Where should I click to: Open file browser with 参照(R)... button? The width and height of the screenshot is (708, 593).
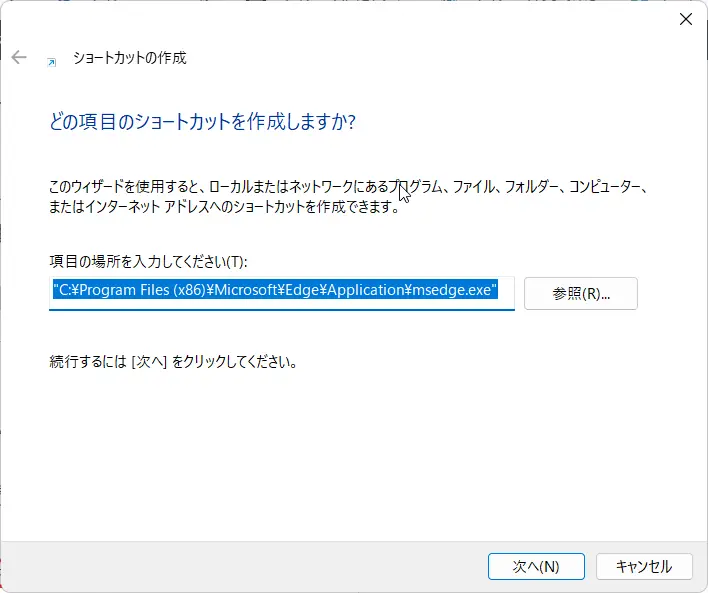click(x=580, y=293)
